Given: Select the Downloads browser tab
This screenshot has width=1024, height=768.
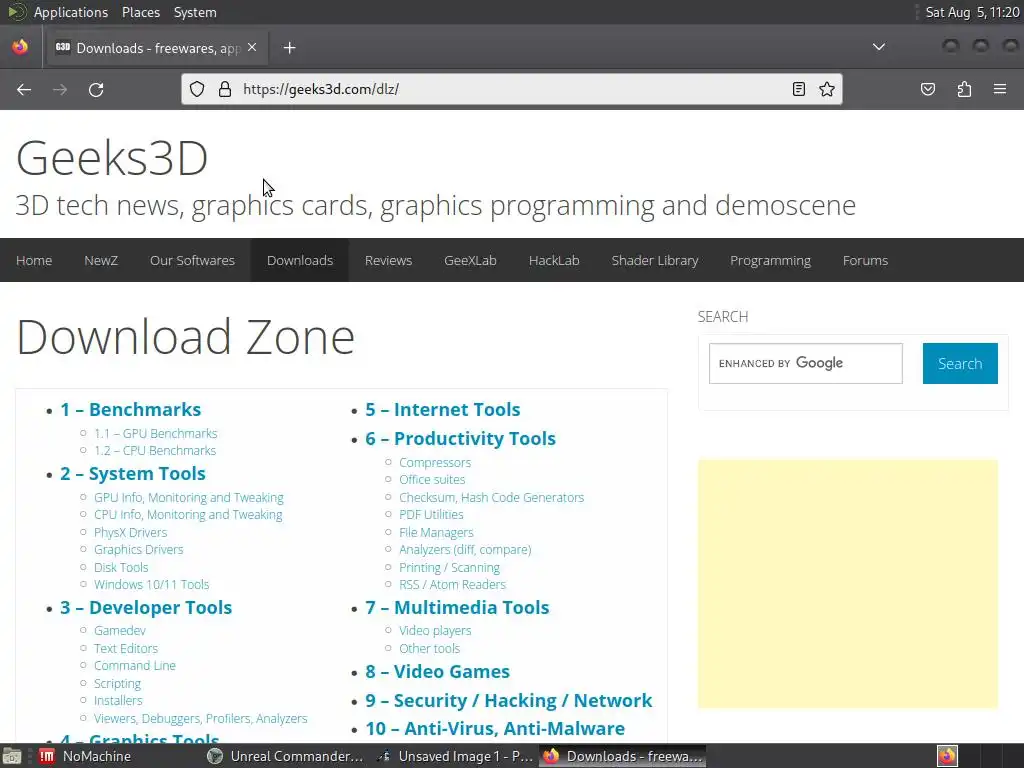Looking at the screenshot, I should pos(157,48).
